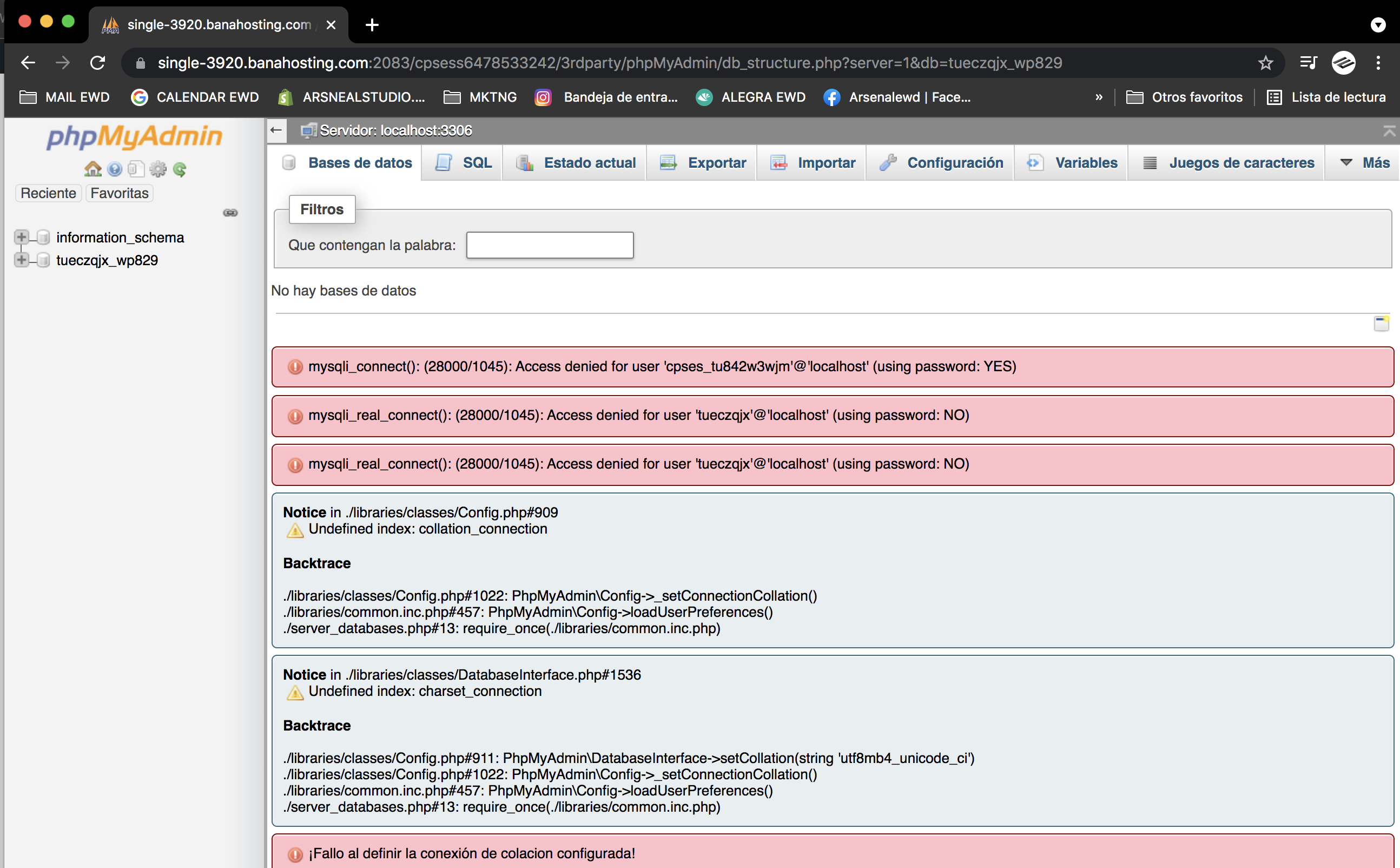Screen dimensions: 1400x868
Task: Open Bandeja de entrada bookmark
Action: point(606,97)
